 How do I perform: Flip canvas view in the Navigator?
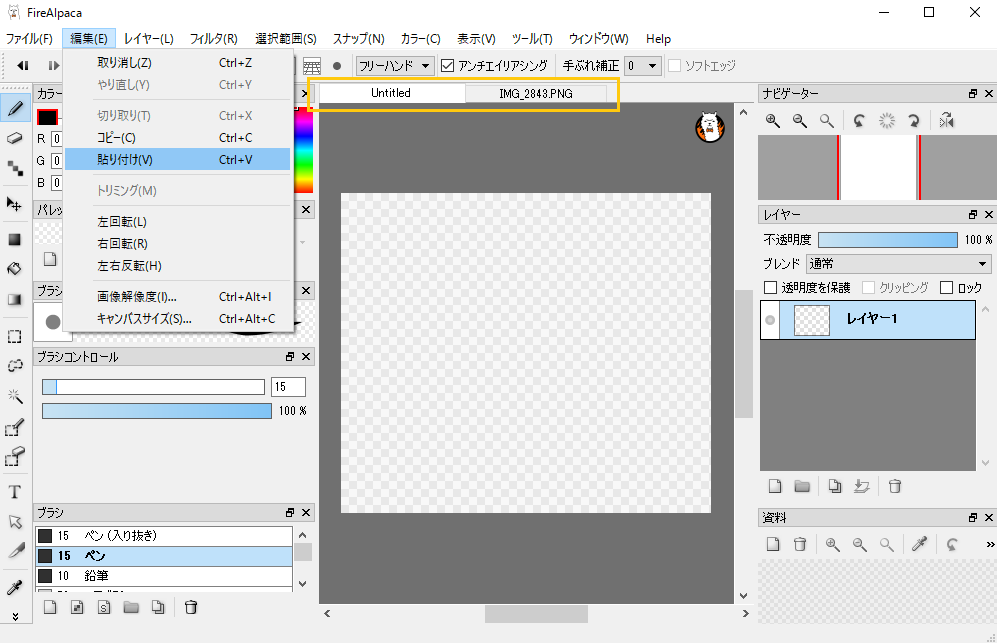(947, 121)
